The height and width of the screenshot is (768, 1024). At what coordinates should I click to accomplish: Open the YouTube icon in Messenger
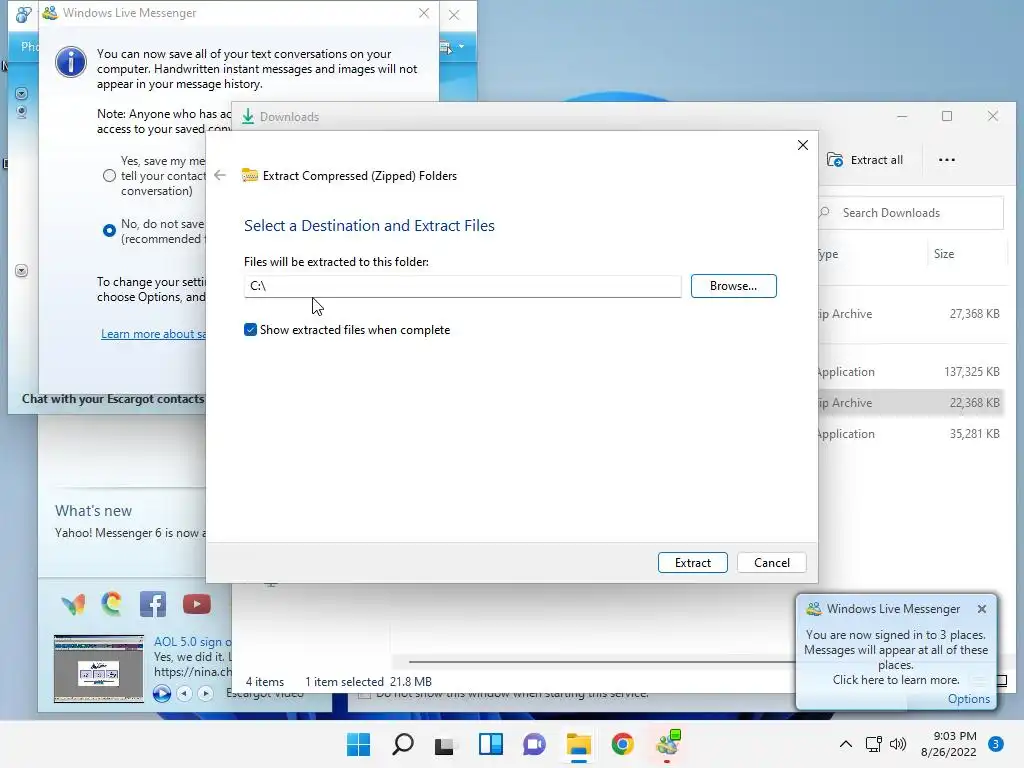coord(197,604)
